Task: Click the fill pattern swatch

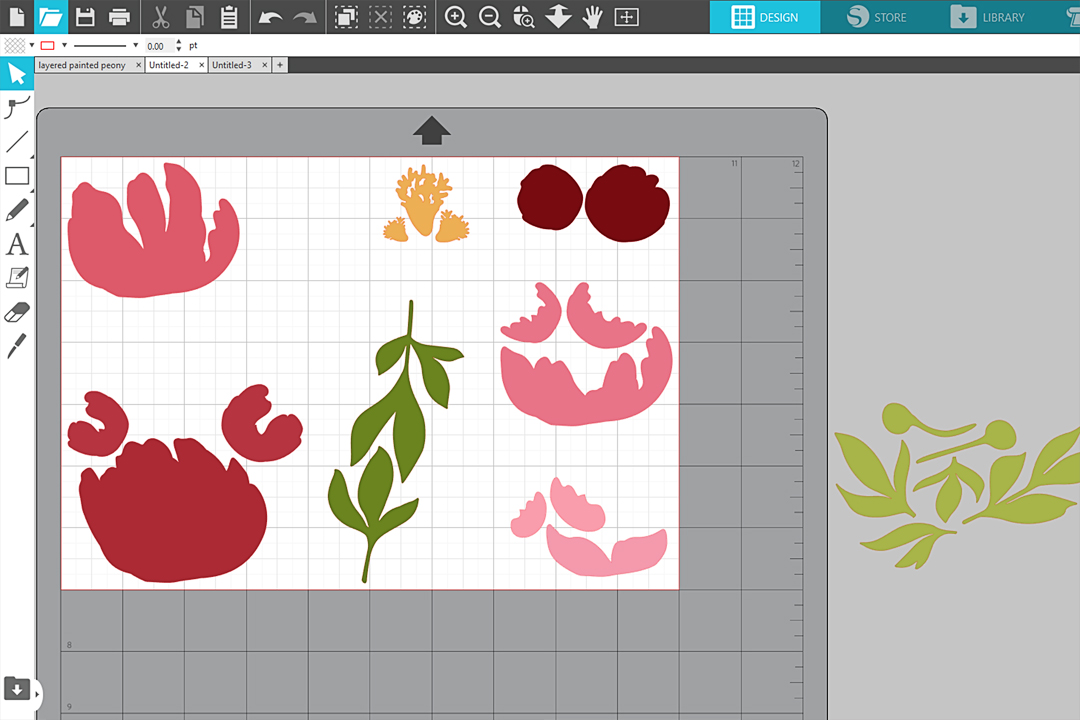Action: (14, 45)
